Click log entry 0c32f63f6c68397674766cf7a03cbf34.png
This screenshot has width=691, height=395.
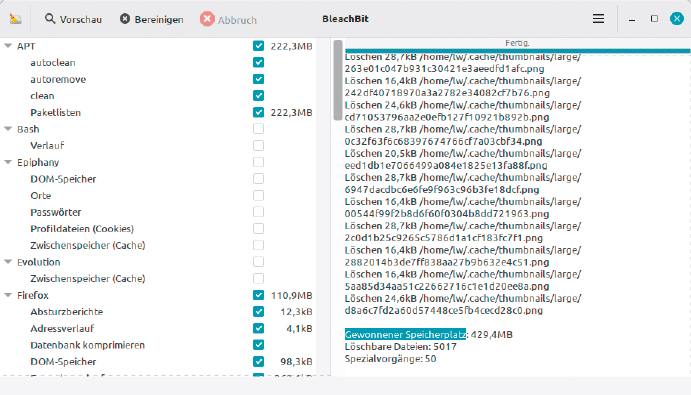(443, 142)
